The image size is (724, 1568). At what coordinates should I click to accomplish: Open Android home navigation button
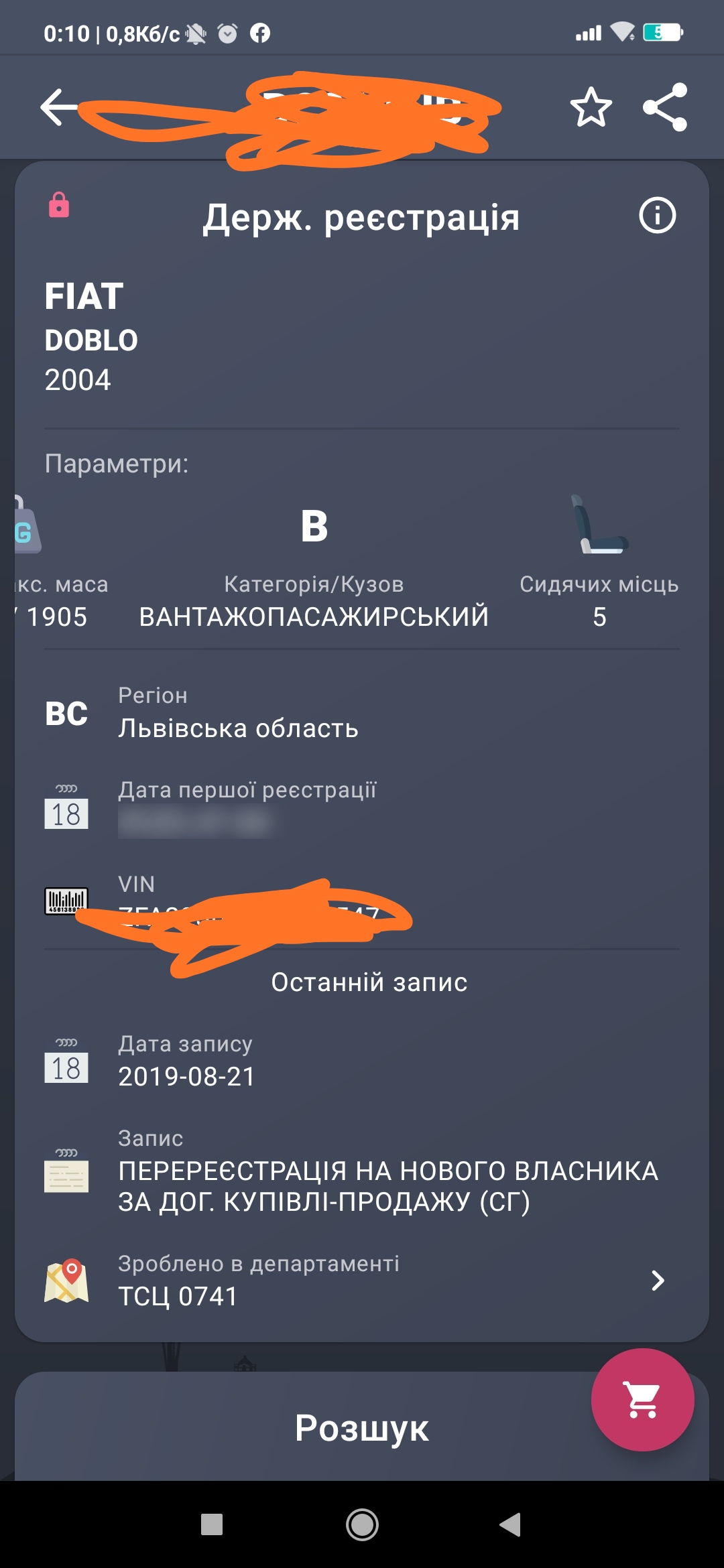tap(362, 1524)
